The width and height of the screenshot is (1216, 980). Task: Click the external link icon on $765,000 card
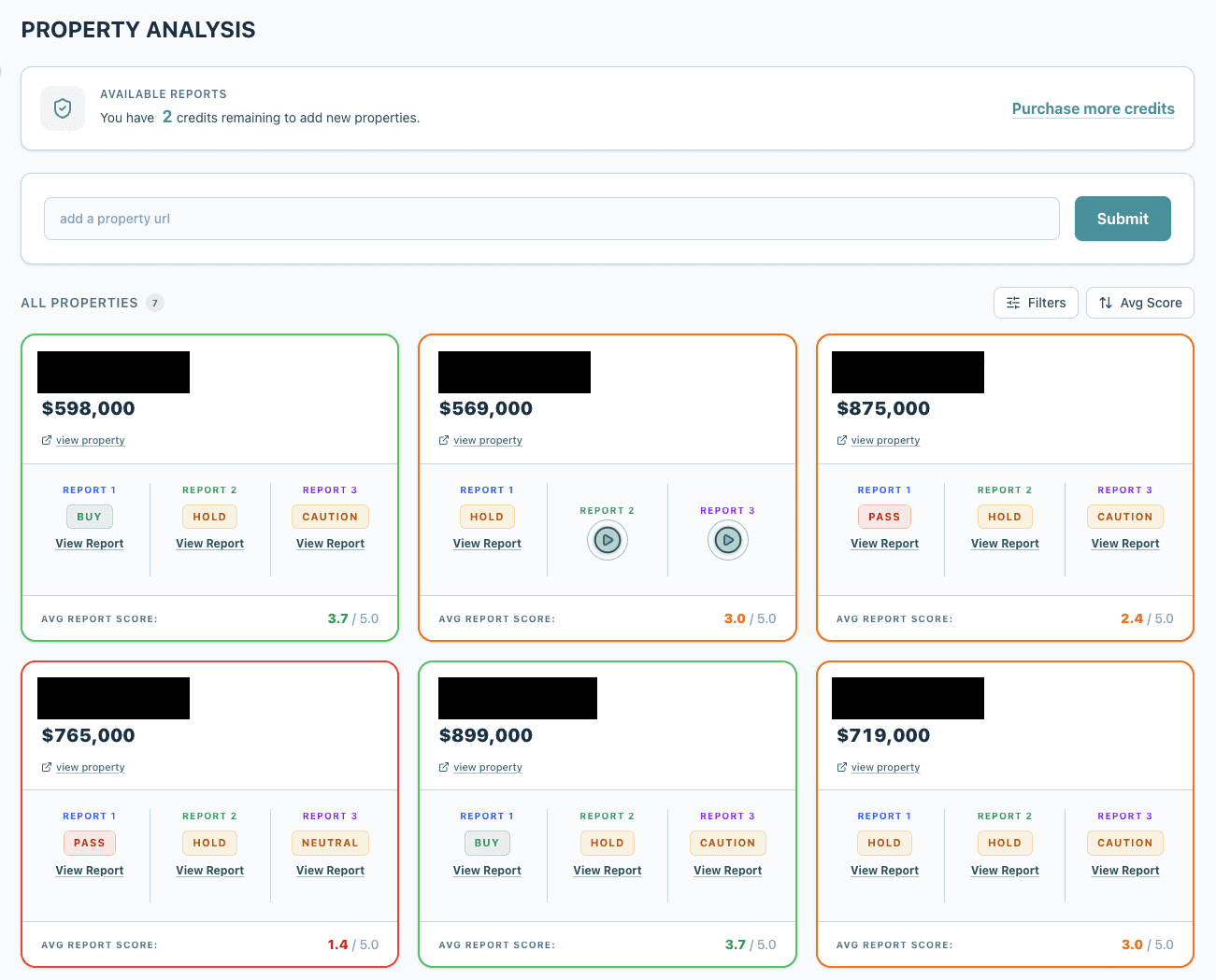(47, 767)
